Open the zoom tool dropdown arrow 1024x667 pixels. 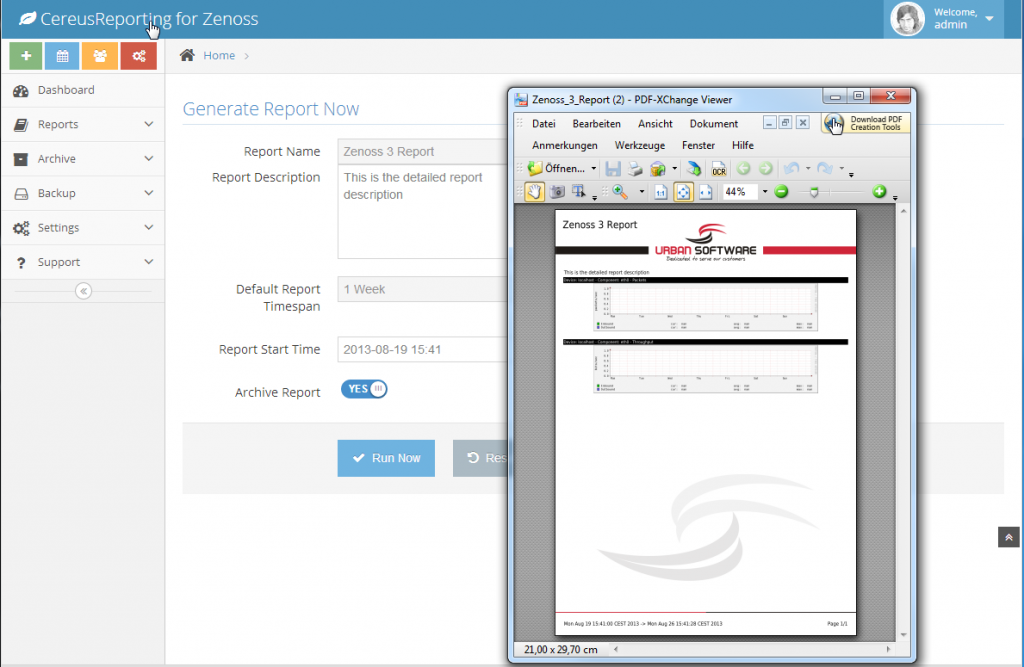click(x=641, y=192)
